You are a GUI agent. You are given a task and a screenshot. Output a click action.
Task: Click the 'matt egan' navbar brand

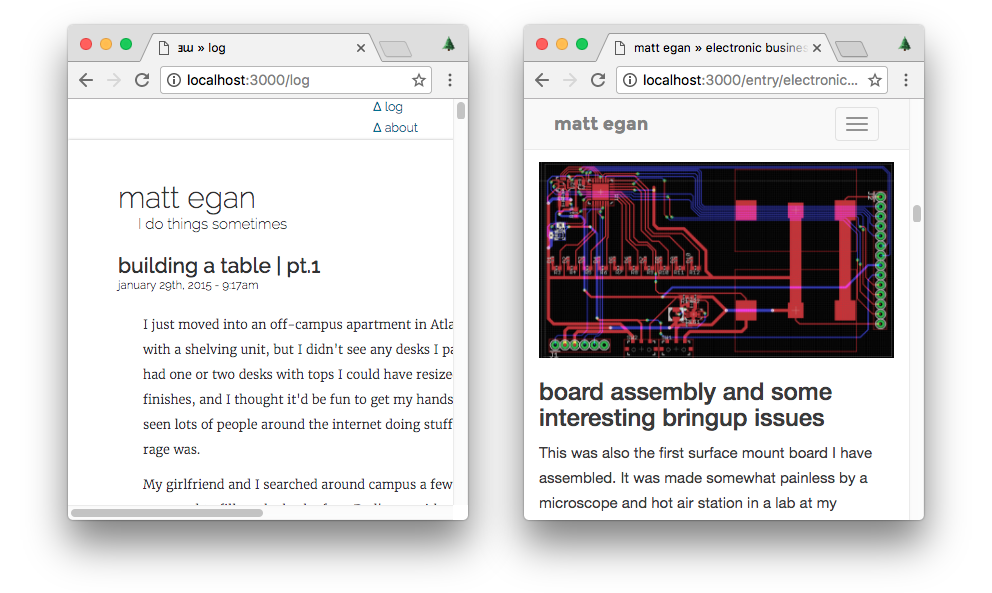pyautogui.click(x=601, y=124)
